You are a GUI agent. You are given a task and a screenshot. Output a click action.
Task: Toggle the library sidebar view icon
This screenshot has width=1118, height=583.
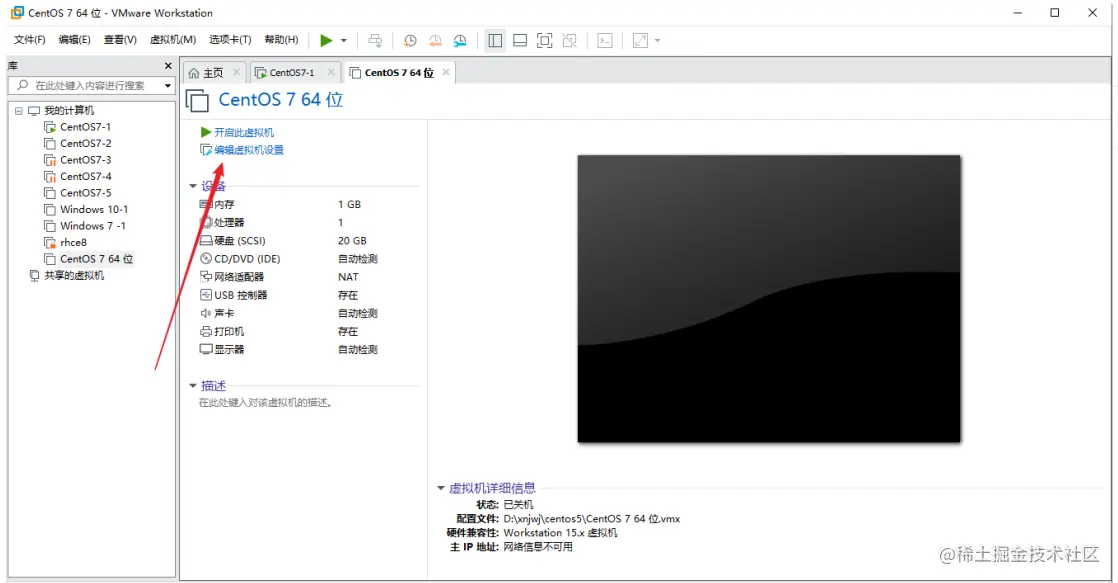pos(495,41)
